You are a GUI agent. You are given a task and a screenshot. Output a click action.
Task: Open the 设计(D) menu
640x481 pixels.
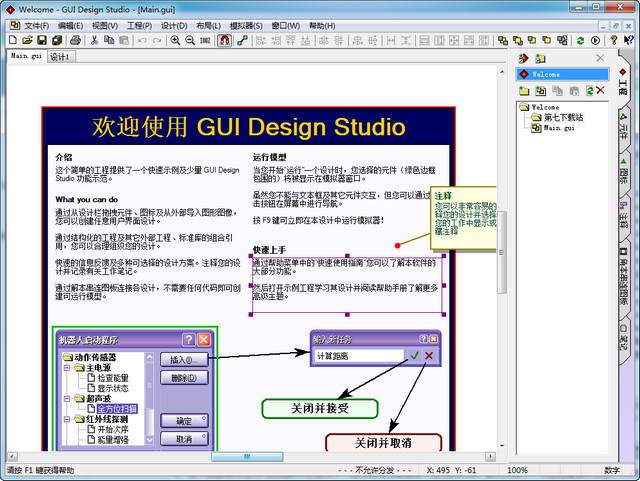pyautogui.click(x=174, y=26)
